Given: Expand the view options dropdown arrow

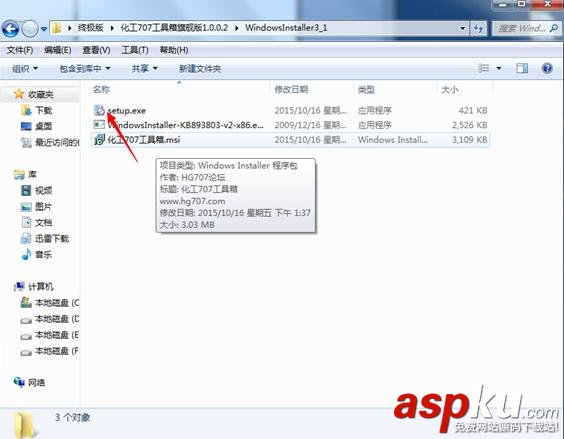Looking at the screenshot, I should coord(499,68).
